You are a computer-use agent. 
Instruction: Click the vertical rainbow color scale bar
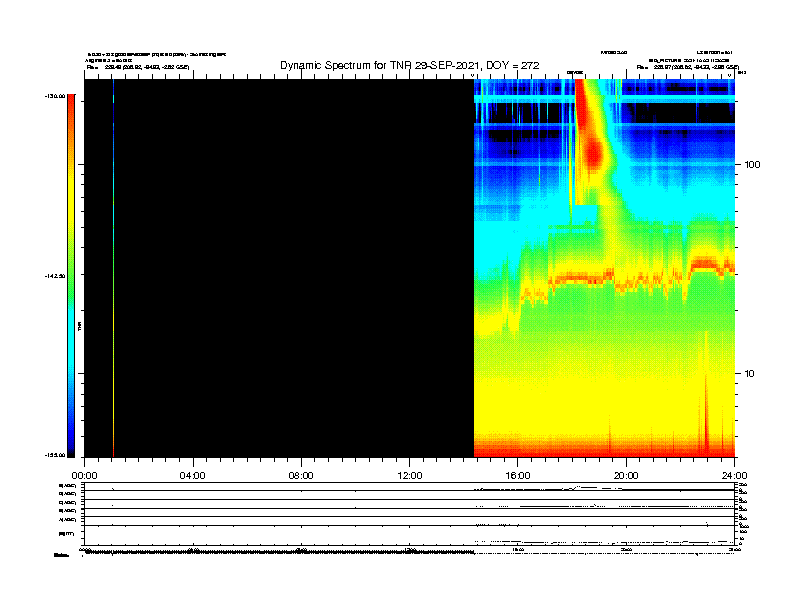(71, 276)
